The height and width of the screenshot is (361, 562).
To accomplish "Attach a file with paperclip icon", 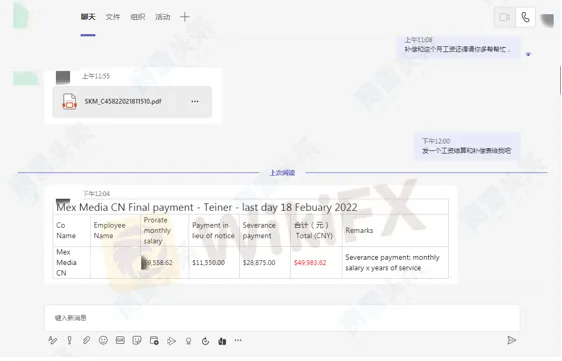I will (86, 340).
